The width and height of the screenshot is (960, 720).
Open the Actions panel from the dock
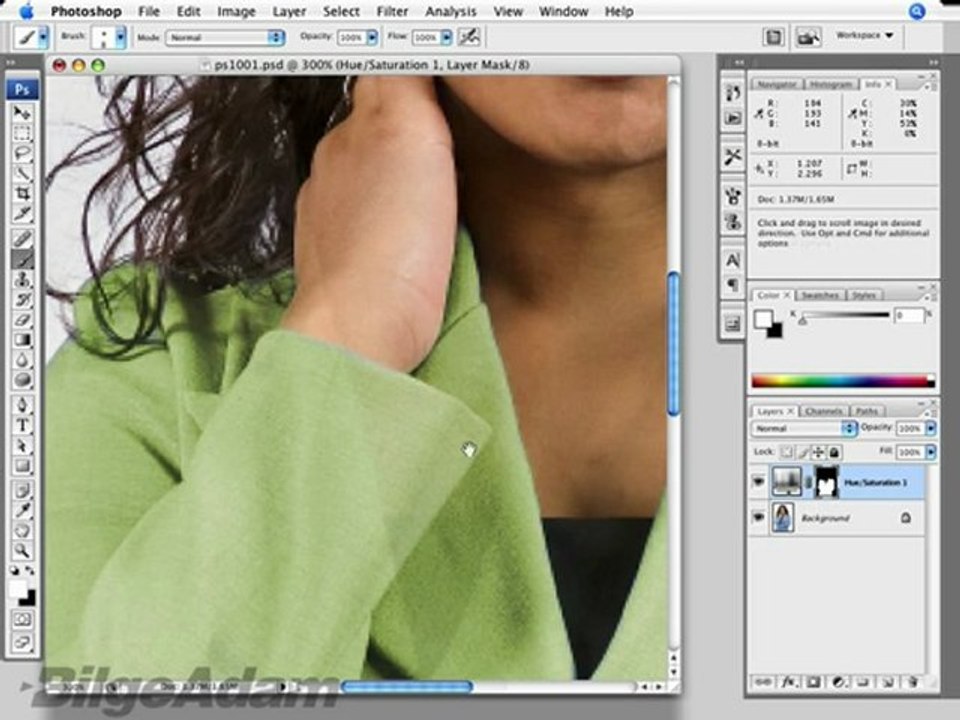[732, 118]
